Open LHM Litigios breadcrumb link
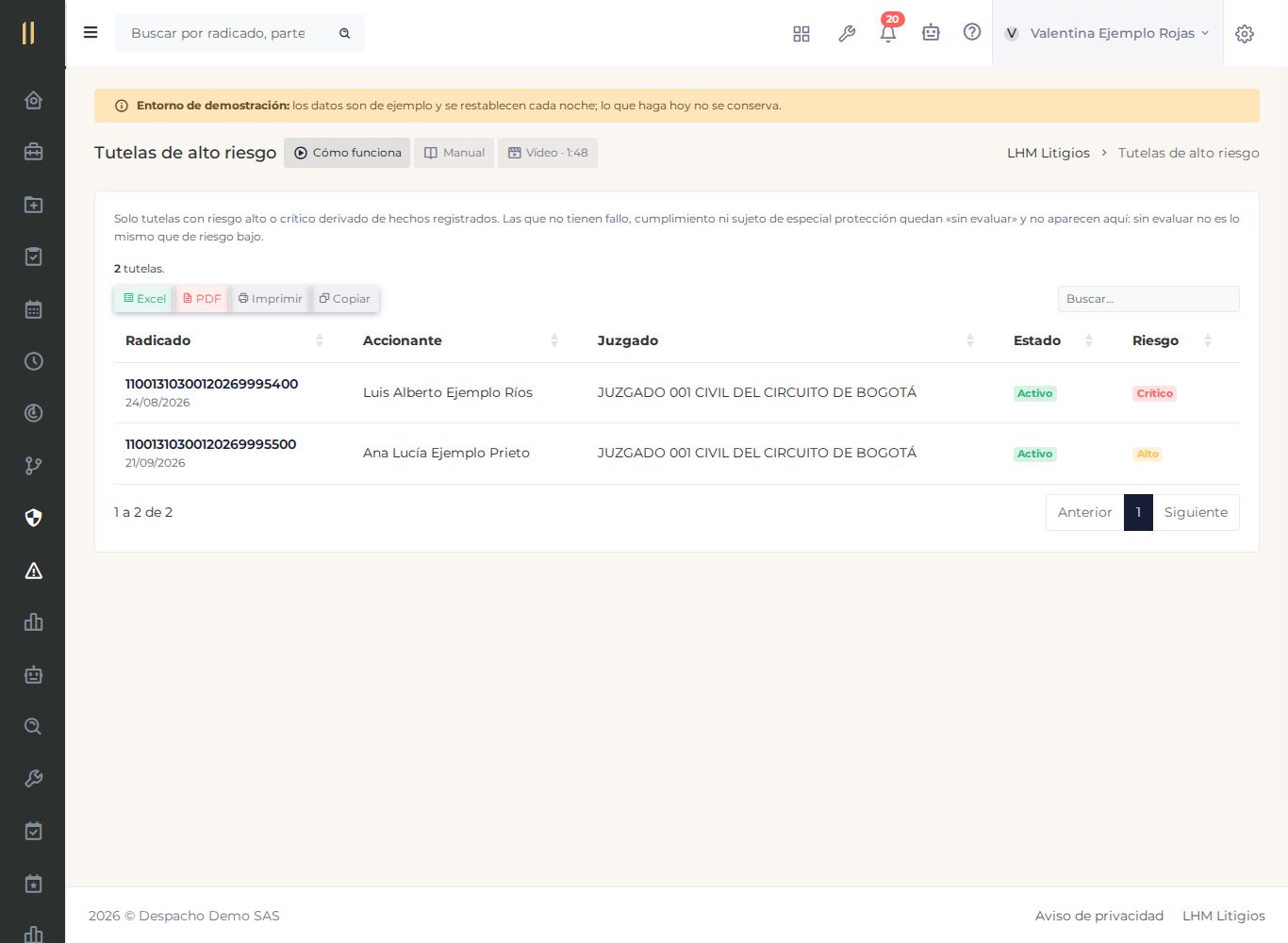The image size is (1288, 943). tap(1049, 153)
